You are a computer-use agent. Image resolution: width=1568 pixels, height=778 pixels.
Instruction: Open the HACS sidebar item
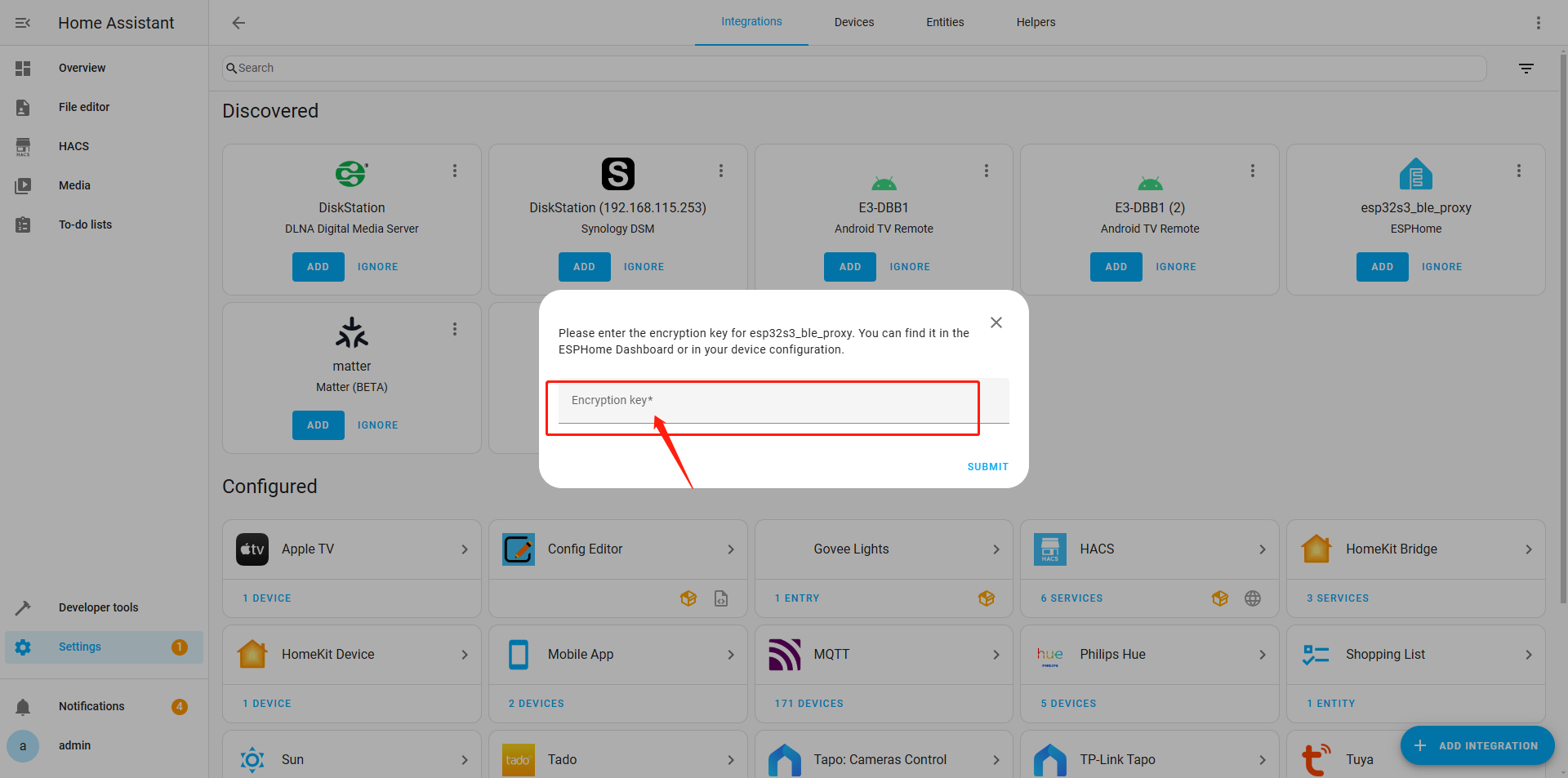73,146
